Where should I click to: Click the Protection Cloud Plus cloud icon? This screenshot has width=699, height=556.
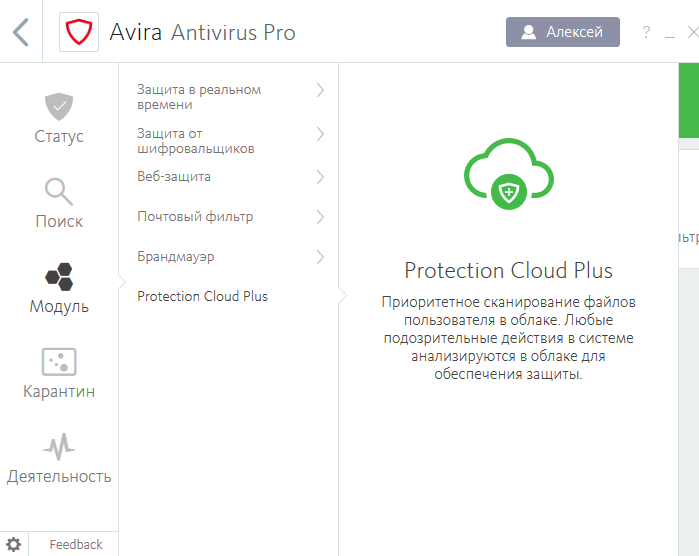[509, 174]
